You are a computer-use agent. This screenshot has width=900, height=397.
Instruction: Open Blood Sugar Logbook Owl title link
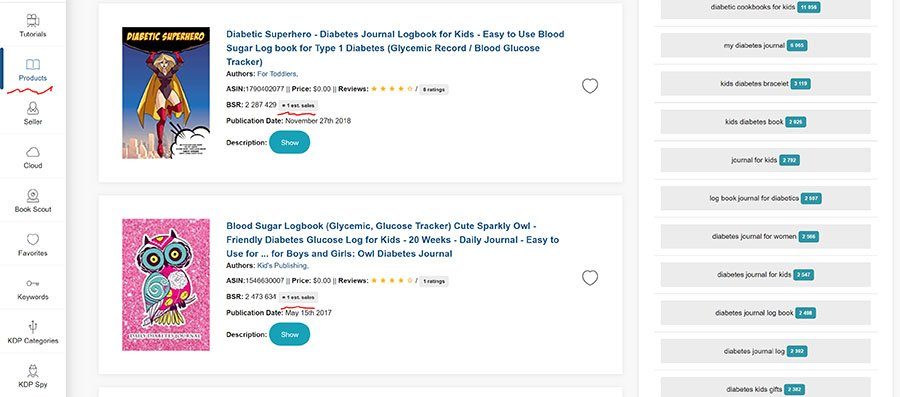(393, 240)
